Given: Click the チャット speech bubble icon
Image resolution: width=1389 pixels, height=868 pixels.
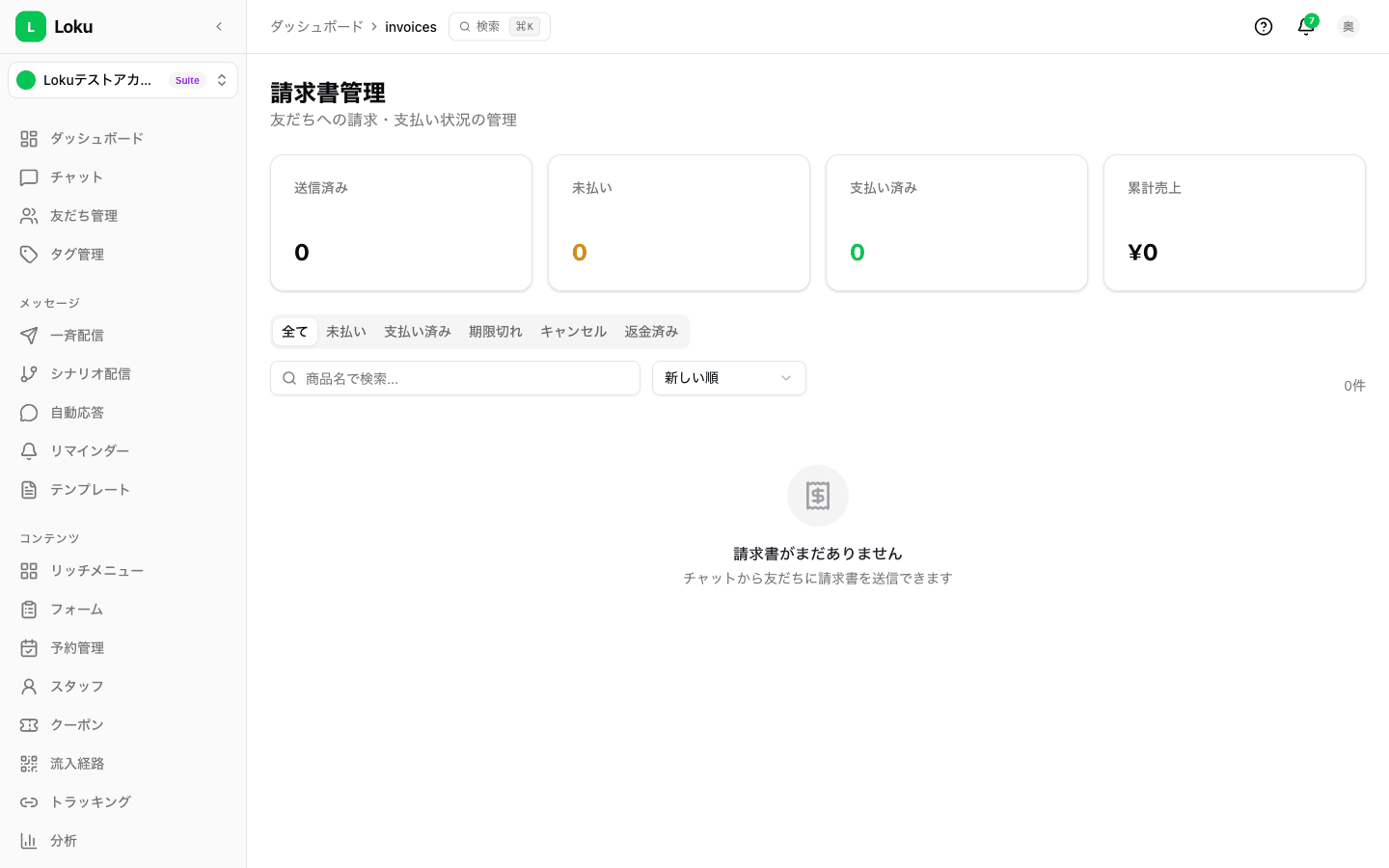Looking at the screenshot, I should [x=29, y=177].
